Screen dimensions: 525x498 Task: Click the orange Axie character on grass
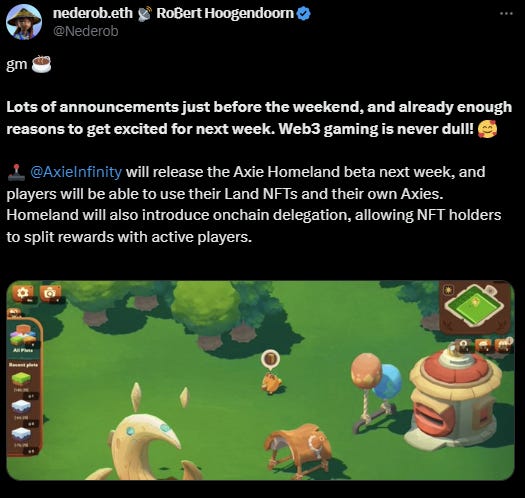pos(272,382)
